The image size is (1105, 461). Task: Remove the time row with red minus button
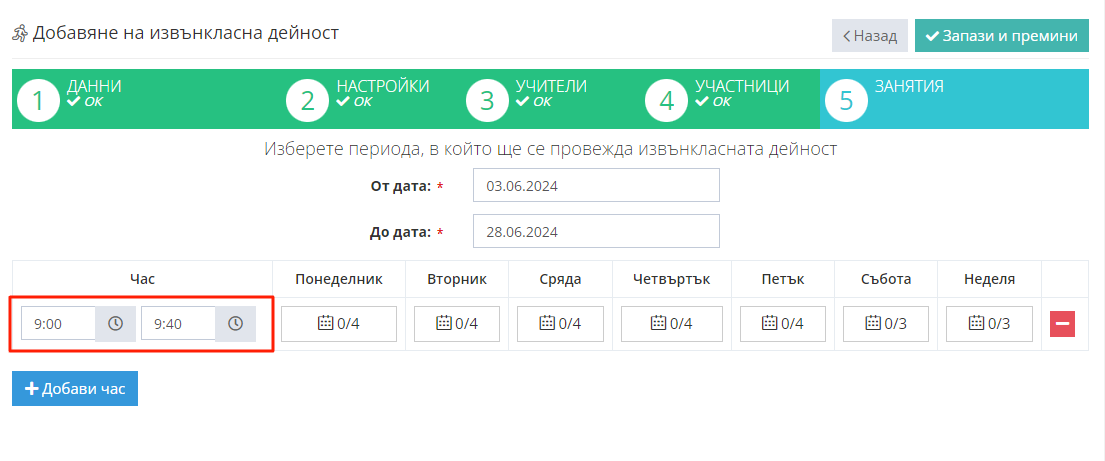(1062, 324)
